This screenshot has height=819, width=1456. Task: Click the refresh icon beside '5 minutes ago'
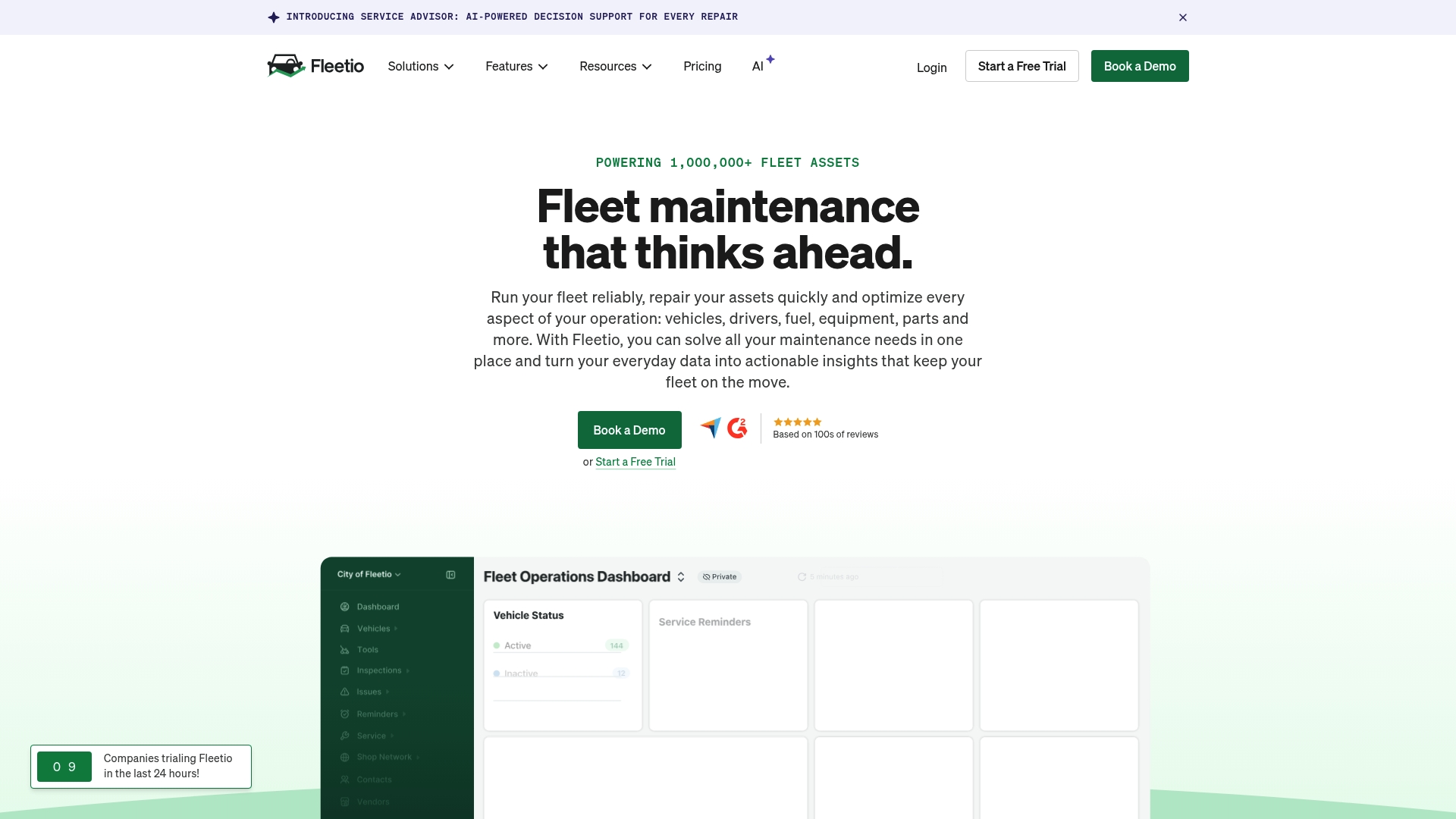(802, 577)
